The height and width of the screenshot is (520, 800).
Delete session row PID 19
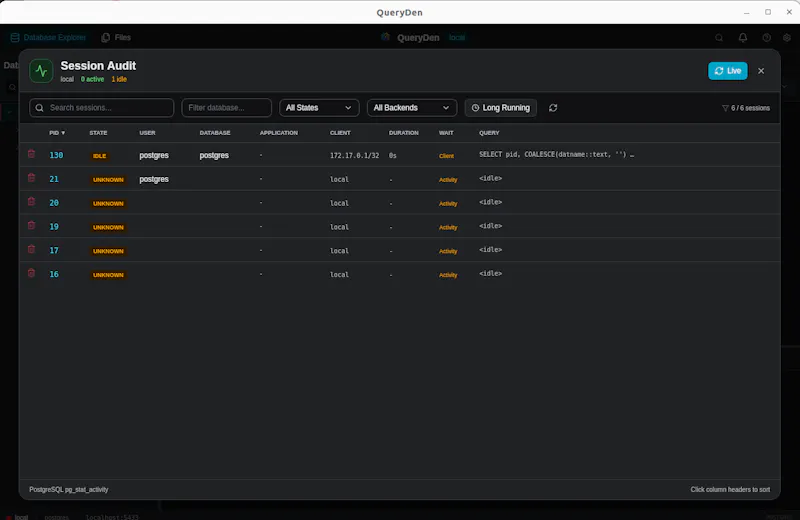tap(31, 225)
